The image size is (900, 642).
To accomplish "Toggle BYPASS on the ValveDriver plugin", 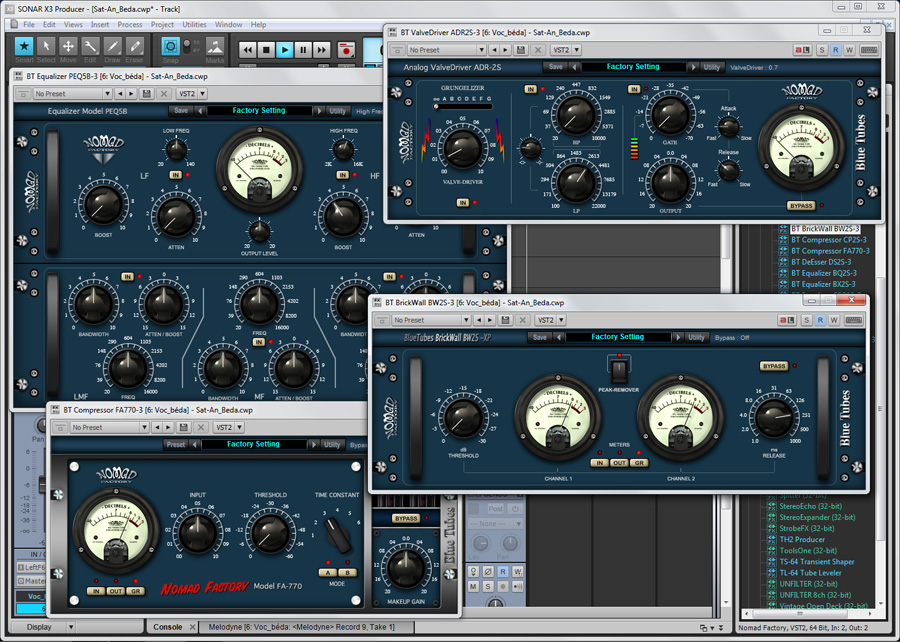I will [x=800, y=206].
